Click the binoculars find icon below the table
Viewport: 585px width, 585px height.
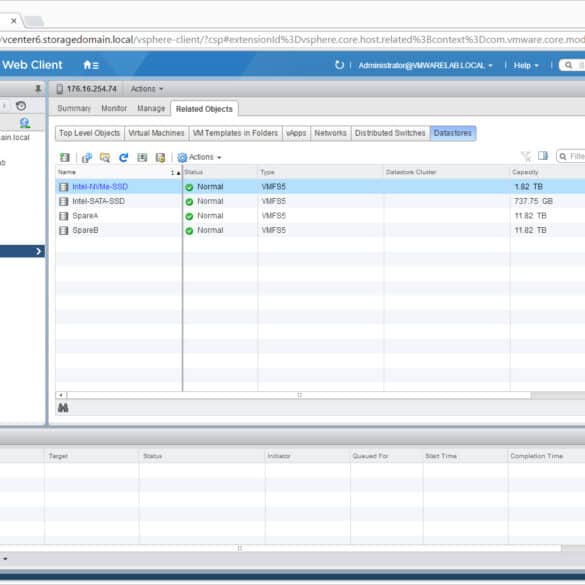[x=63, y=408]
